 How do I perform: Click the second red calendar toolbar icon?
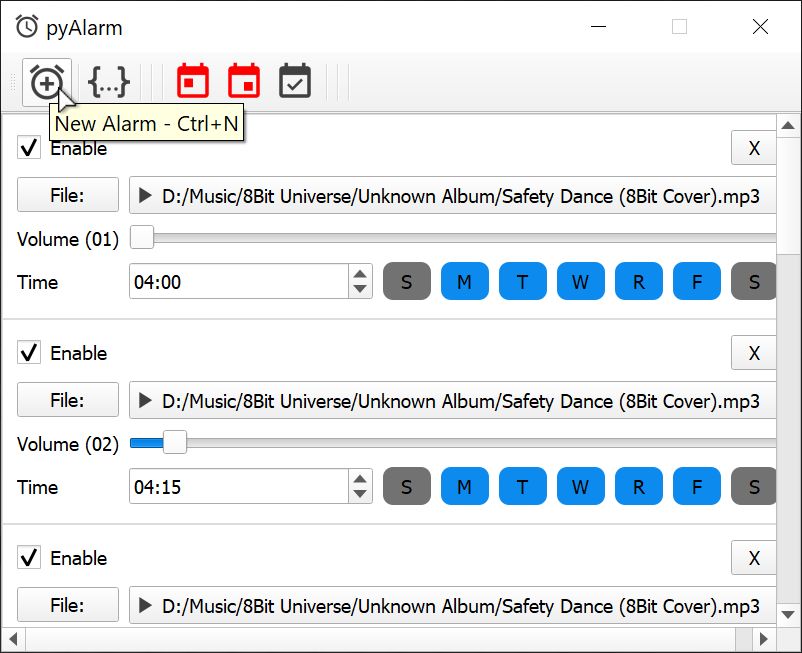point(244,81)
